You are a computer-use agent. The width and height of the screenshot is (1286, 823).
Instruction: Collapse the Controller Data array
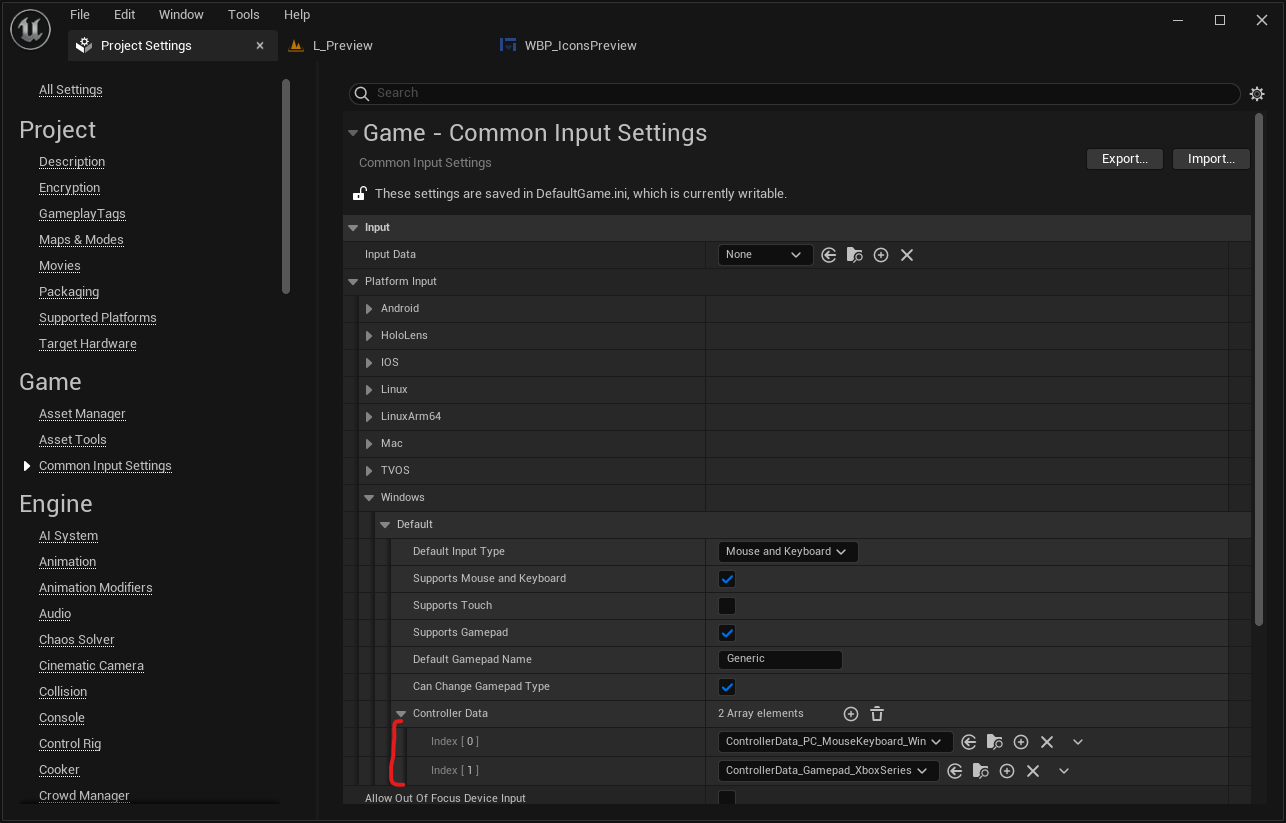click(x=401, y=714)
